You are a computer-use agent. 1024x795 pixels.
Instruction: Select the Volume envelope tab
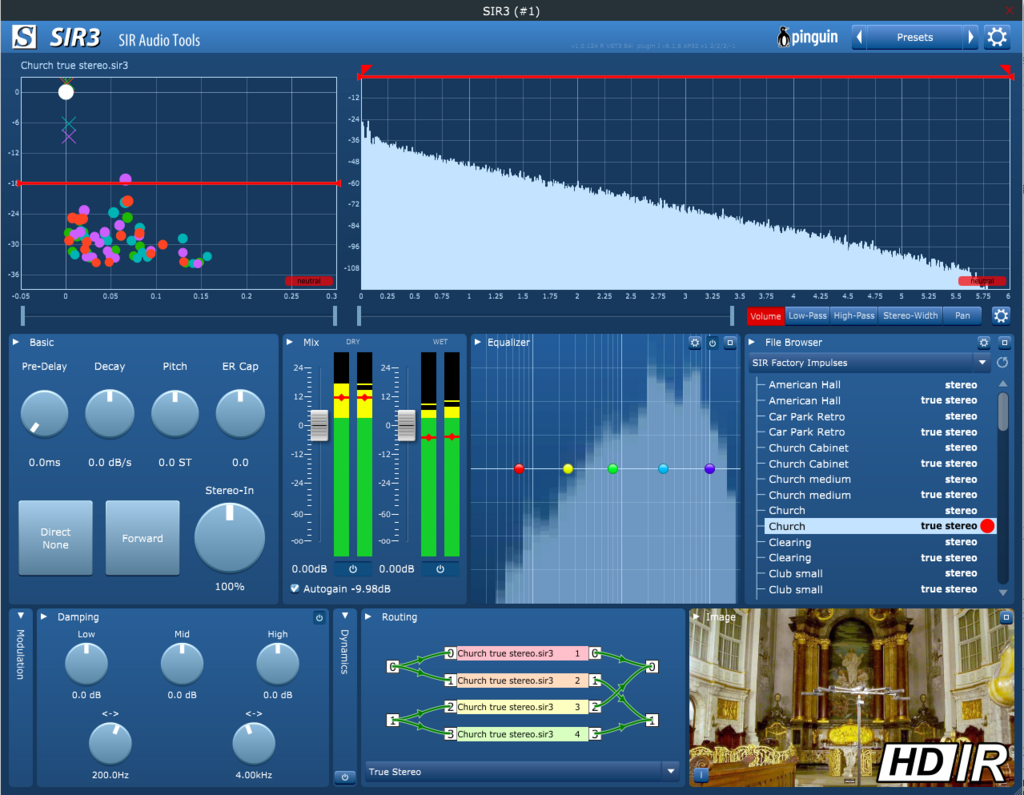(765, 316)
